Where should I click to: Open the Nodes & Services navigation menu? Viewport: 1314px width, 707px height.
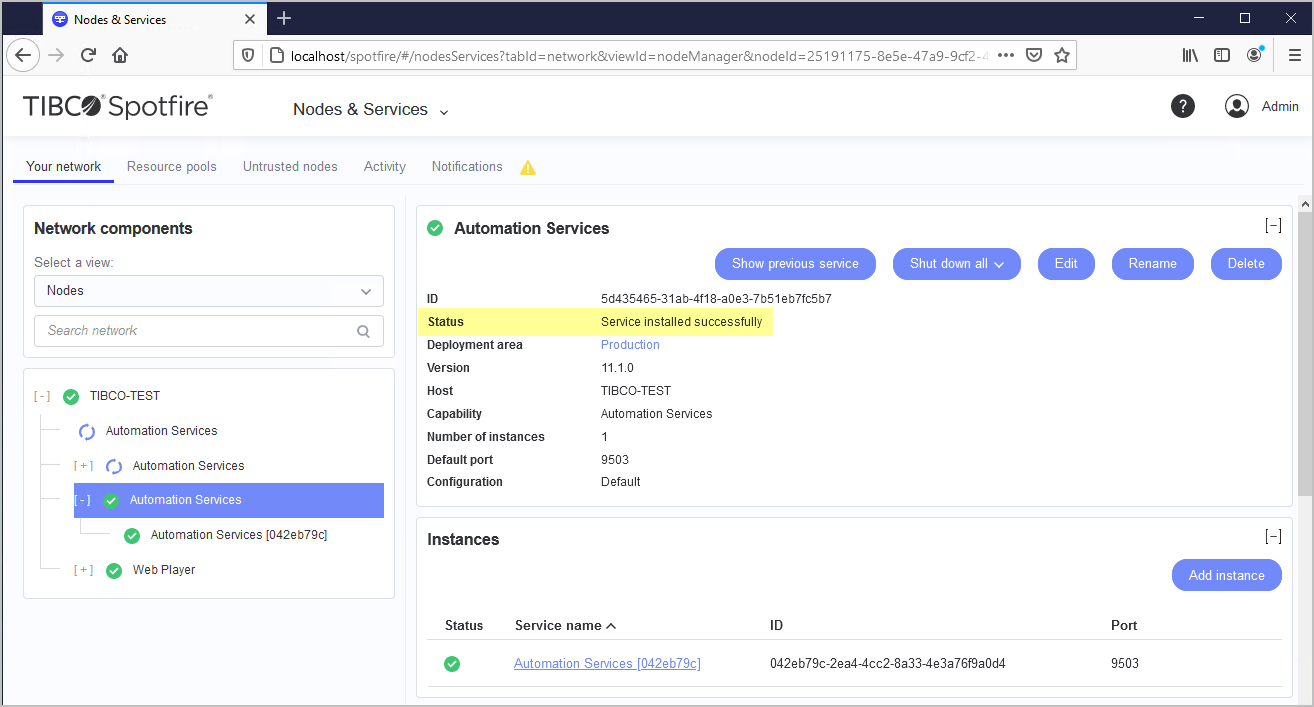coord(370,110)
